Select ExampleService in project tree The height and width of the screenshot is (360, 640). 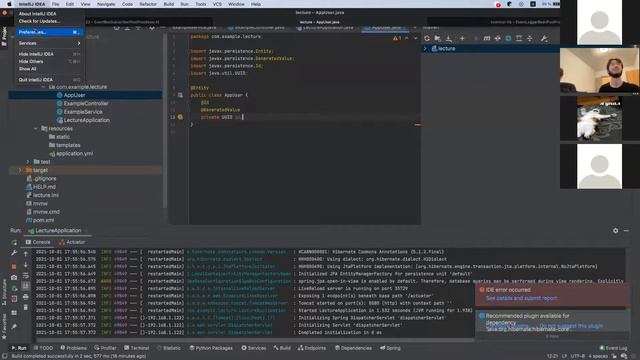click(x=83, y=112)
